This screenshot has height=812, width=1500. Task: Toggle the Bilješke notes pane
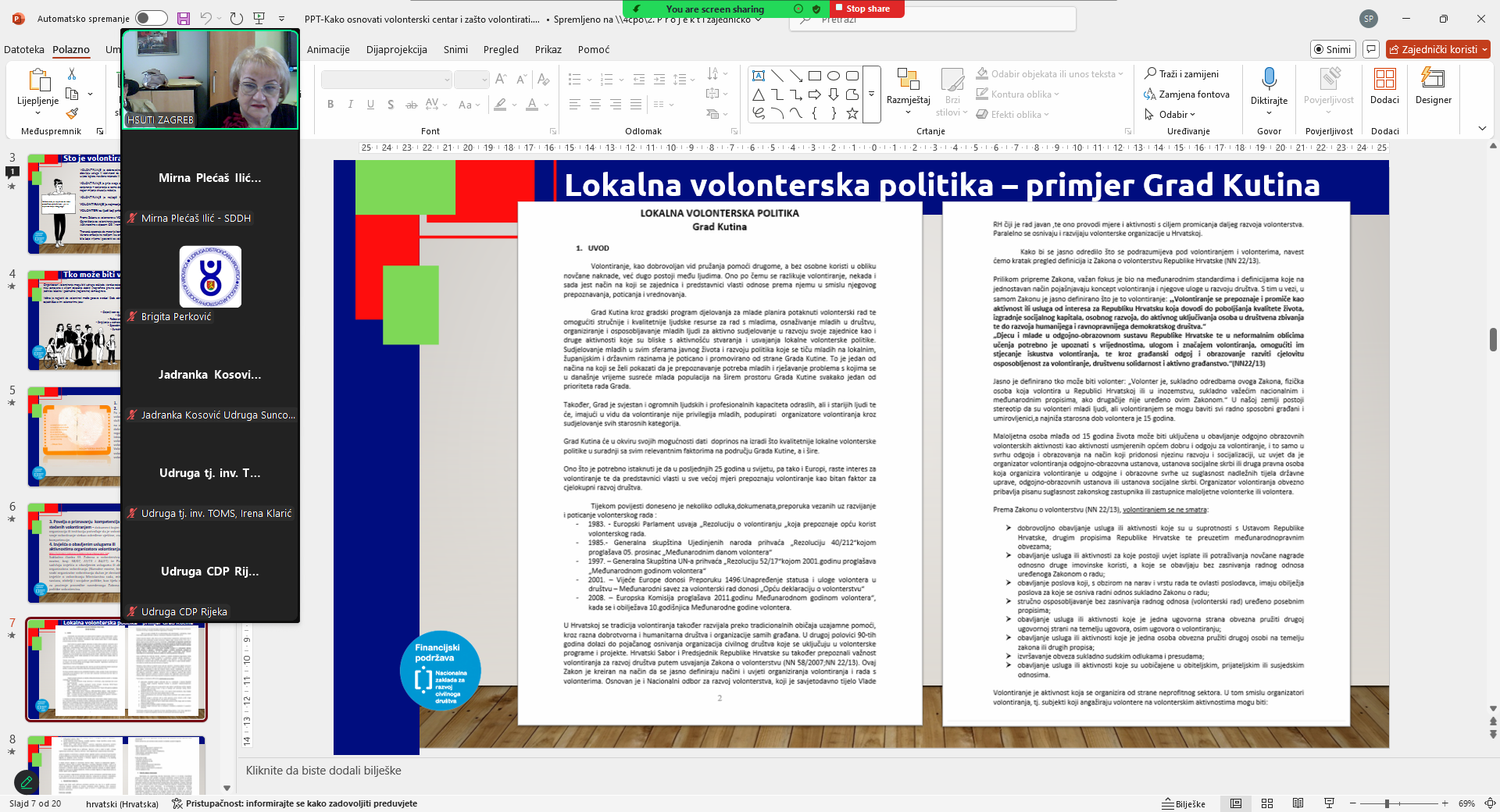[1184, 803]
